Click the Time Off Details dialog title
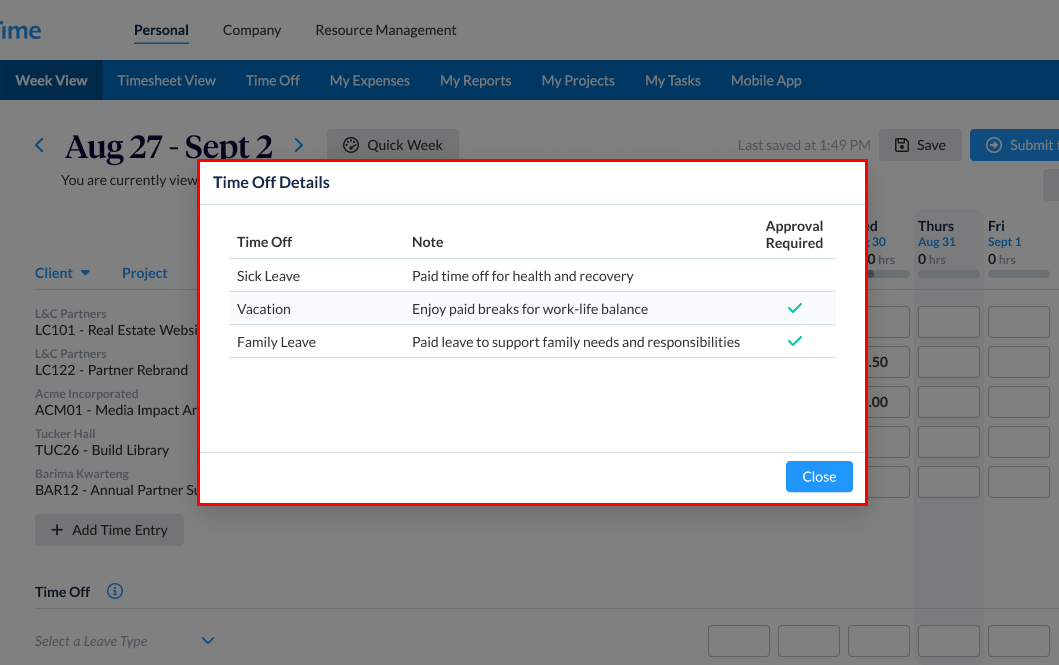The width and height of the screenshot is (1059, 665). point(272,182)
